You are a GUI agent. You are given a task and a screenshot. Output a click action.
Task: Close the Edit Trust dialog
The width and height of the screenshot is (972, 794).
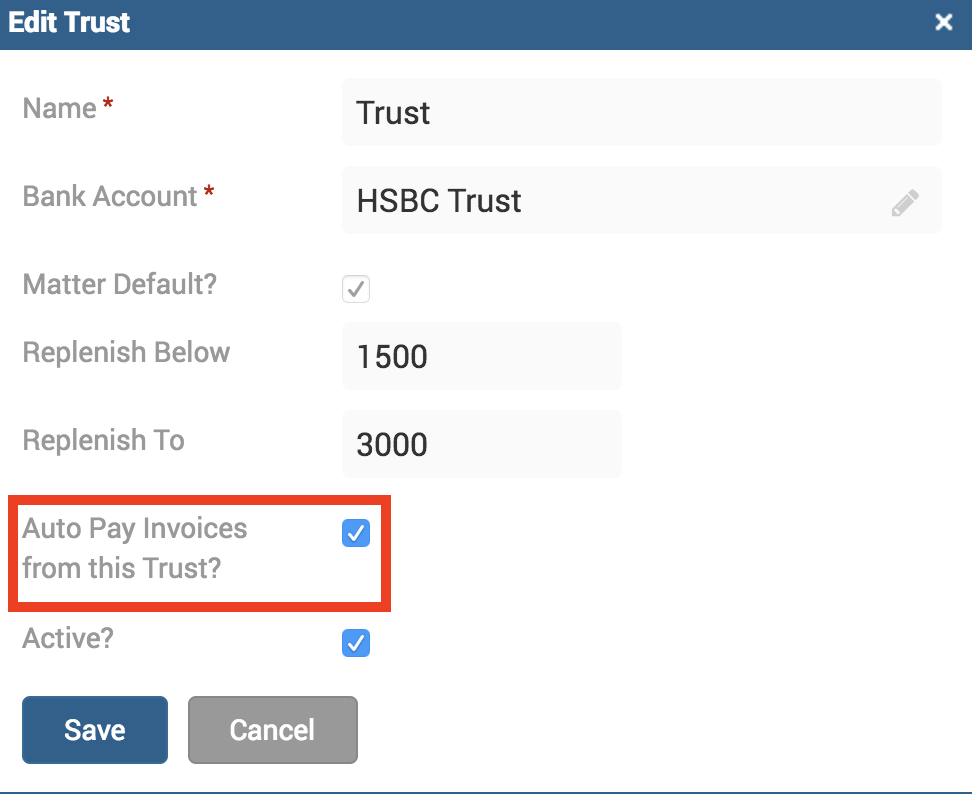coord(943,22)
